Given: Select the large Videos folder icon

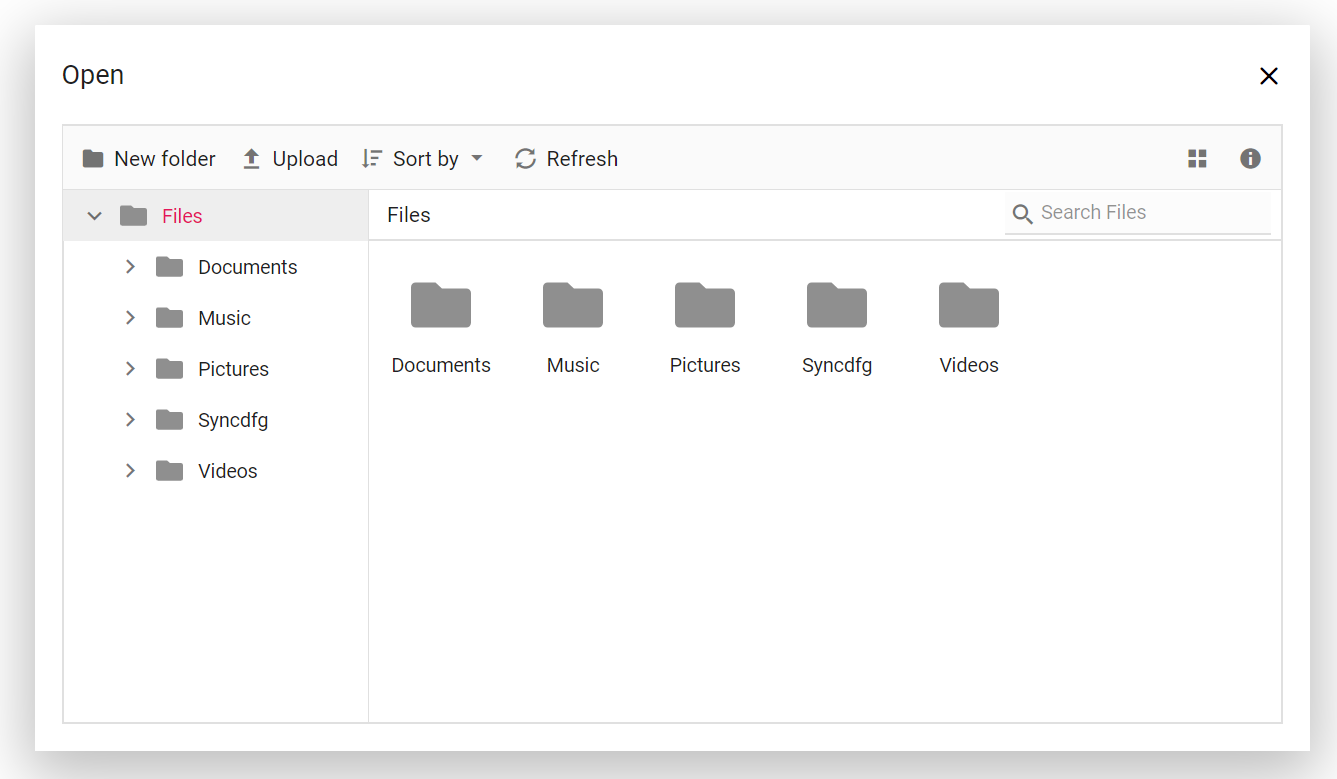Looking at the screenshot, I should click(x=969, y=305).
